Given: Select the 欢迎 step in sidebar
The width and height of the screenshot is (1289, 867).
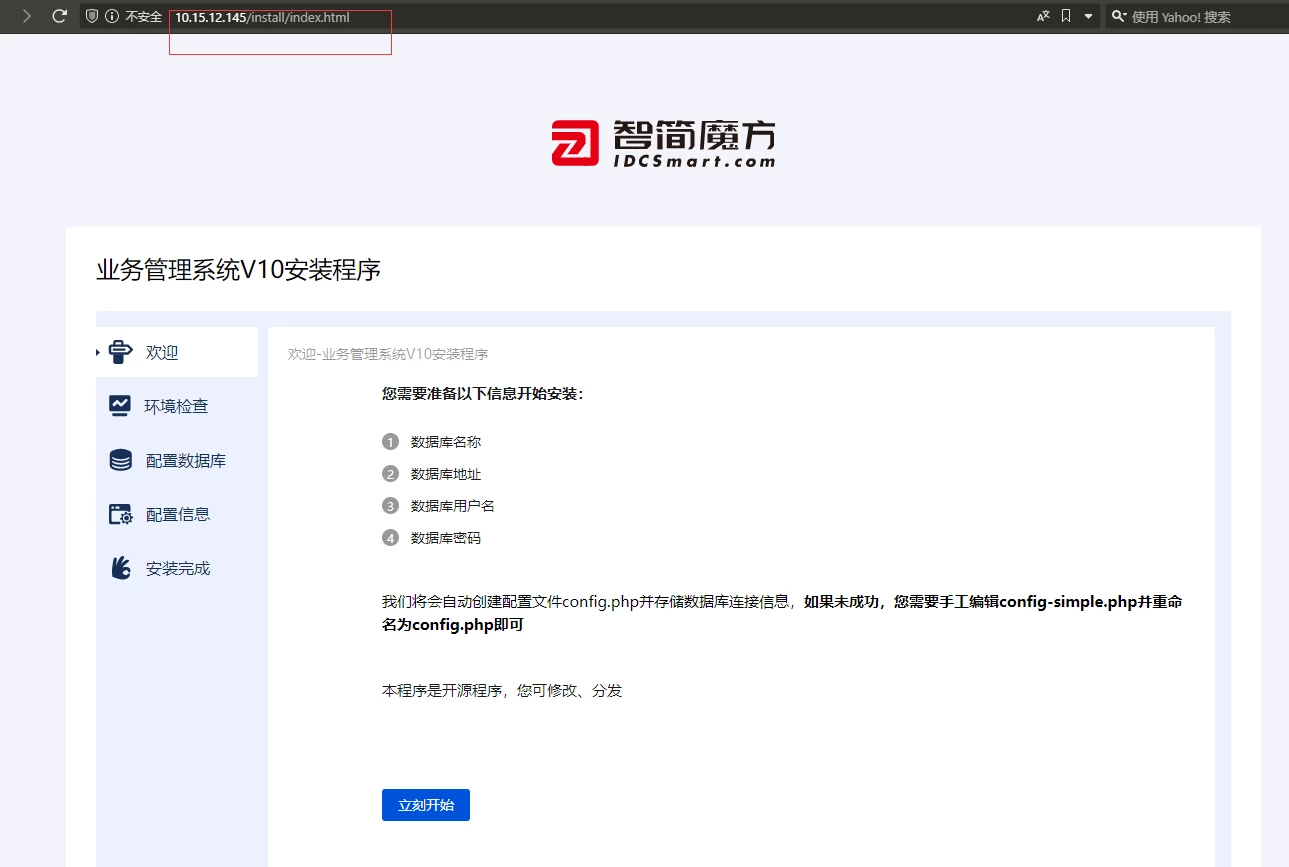Looking at the screenshot, I should [x=162, y=352].
